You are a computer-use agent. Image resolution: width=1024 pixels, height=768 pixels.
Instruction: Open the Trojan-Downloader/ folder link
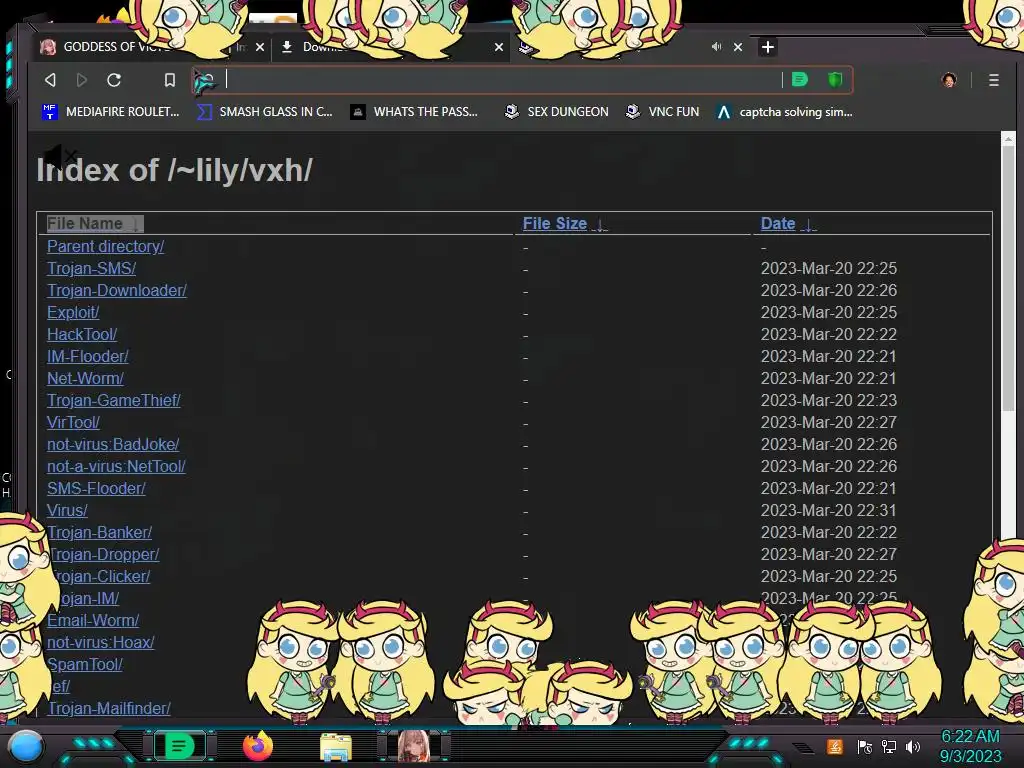117,290
